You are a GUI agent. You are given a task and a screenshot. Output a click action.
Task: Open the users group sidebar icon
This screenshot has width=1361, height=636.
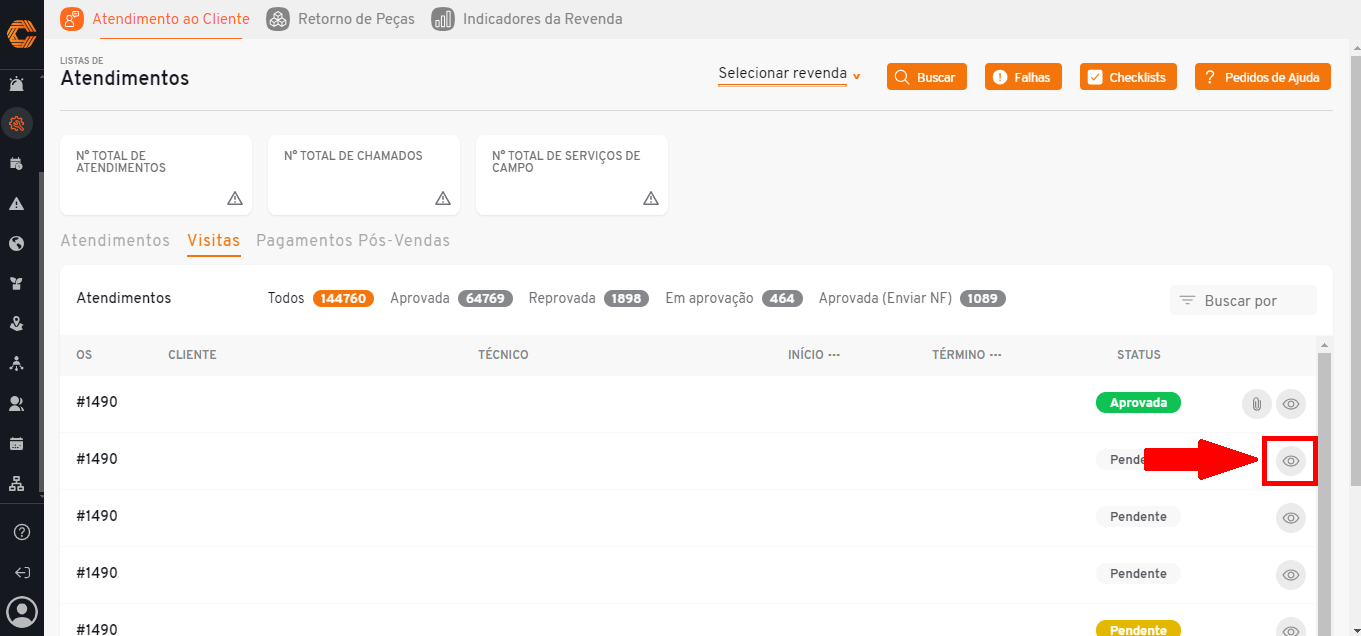click(16, 403)
